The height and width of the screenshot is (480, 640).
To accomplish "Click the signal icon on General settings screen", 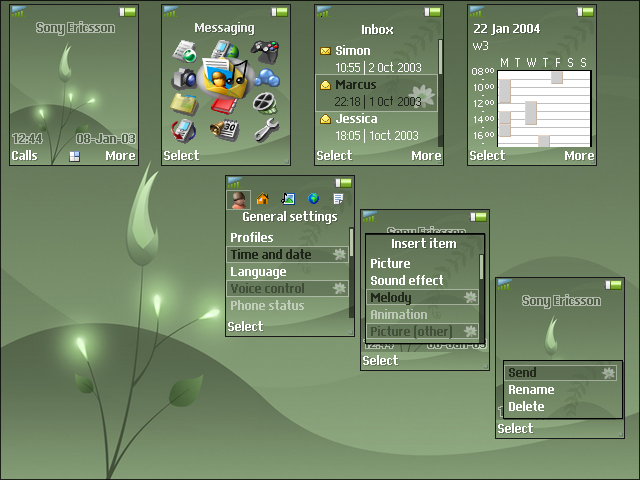I will [234, 182].
